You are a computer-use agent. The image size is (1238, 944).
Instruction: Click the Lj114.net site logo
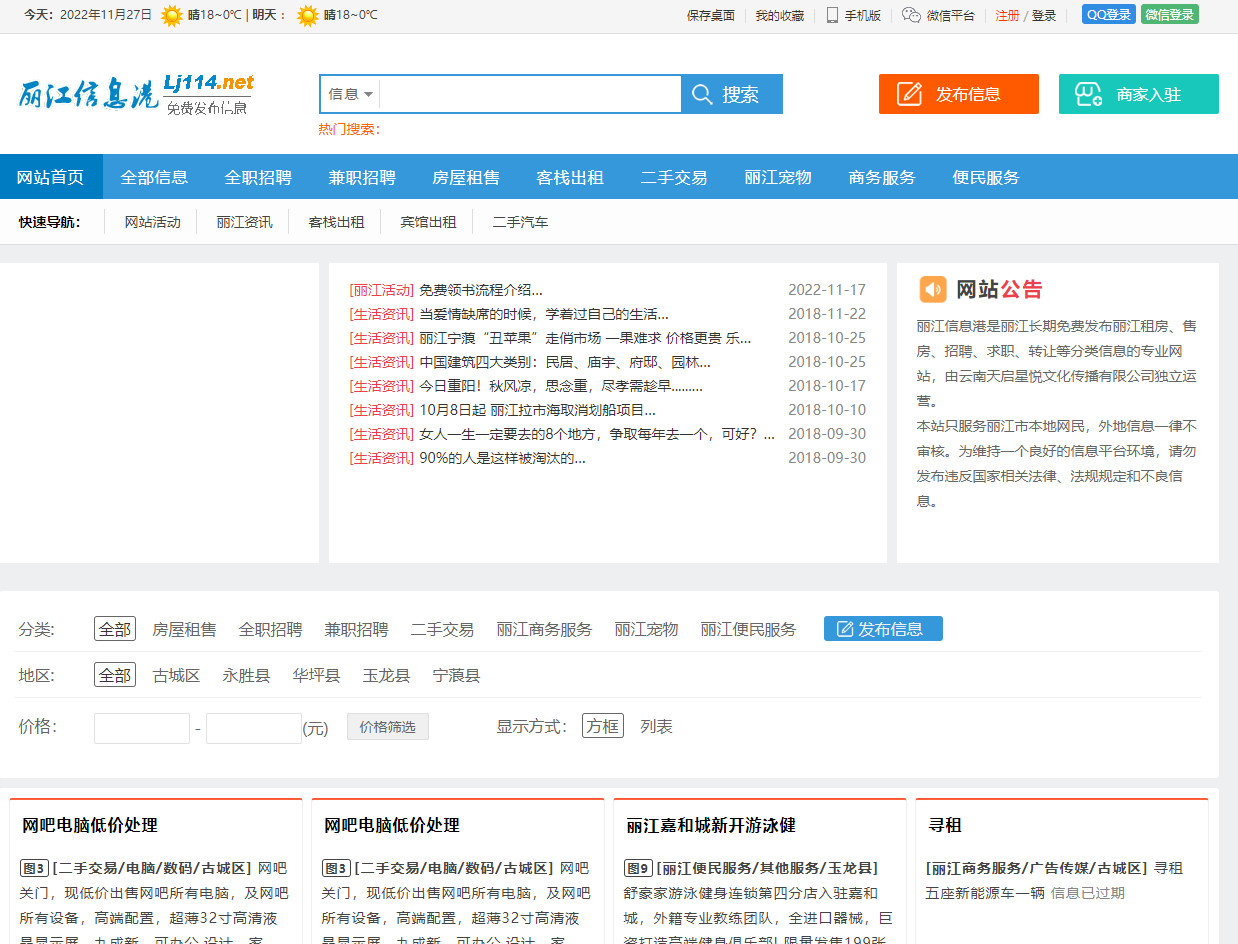[136, 95]
